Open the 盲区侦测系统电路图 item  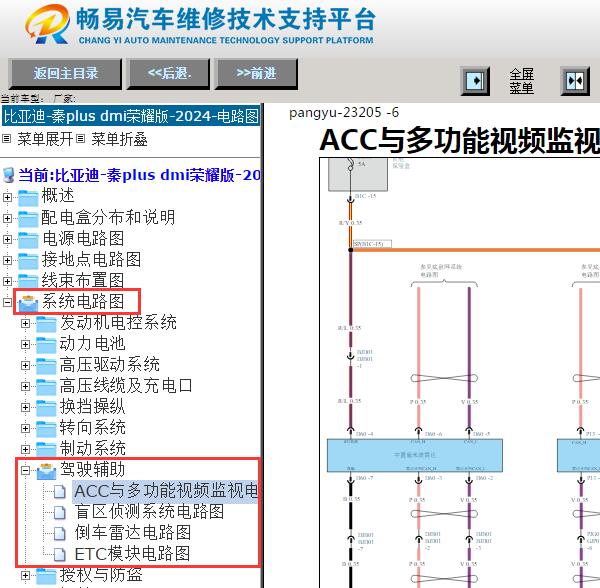click(149, 512)
